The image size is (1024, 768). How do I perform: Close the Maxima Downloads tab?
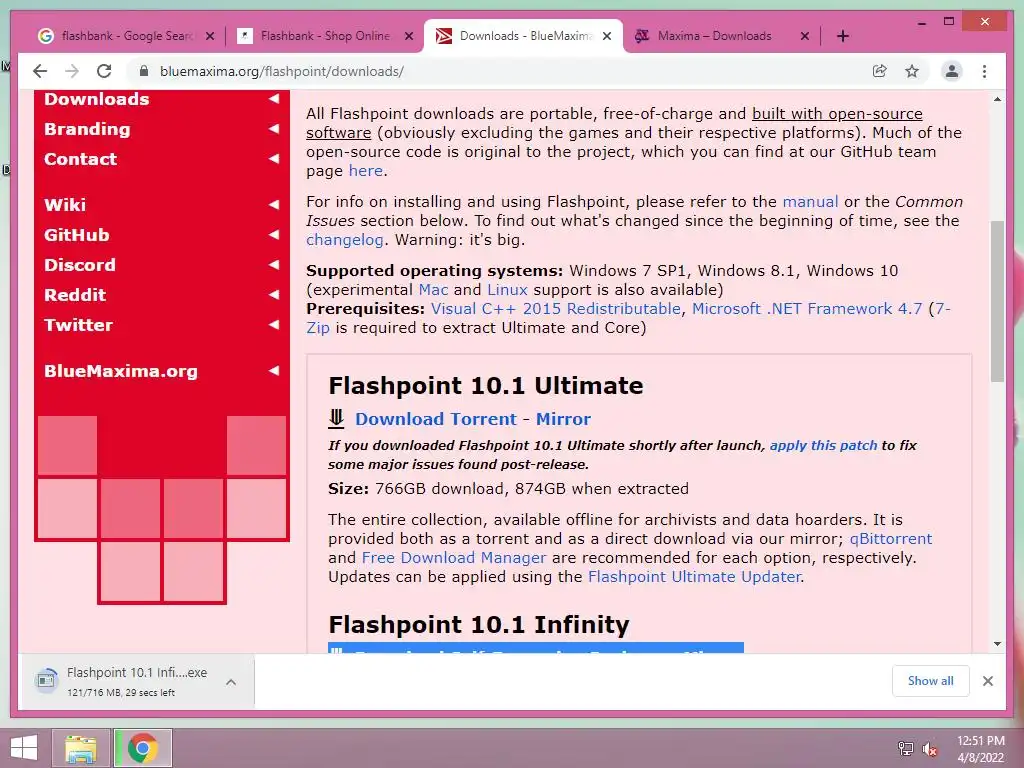point(805,37)
